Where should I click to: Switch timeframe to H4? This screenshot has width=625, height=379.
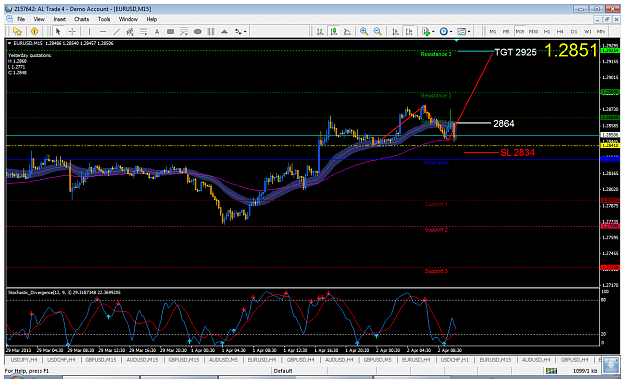click(x=560, y=31)
